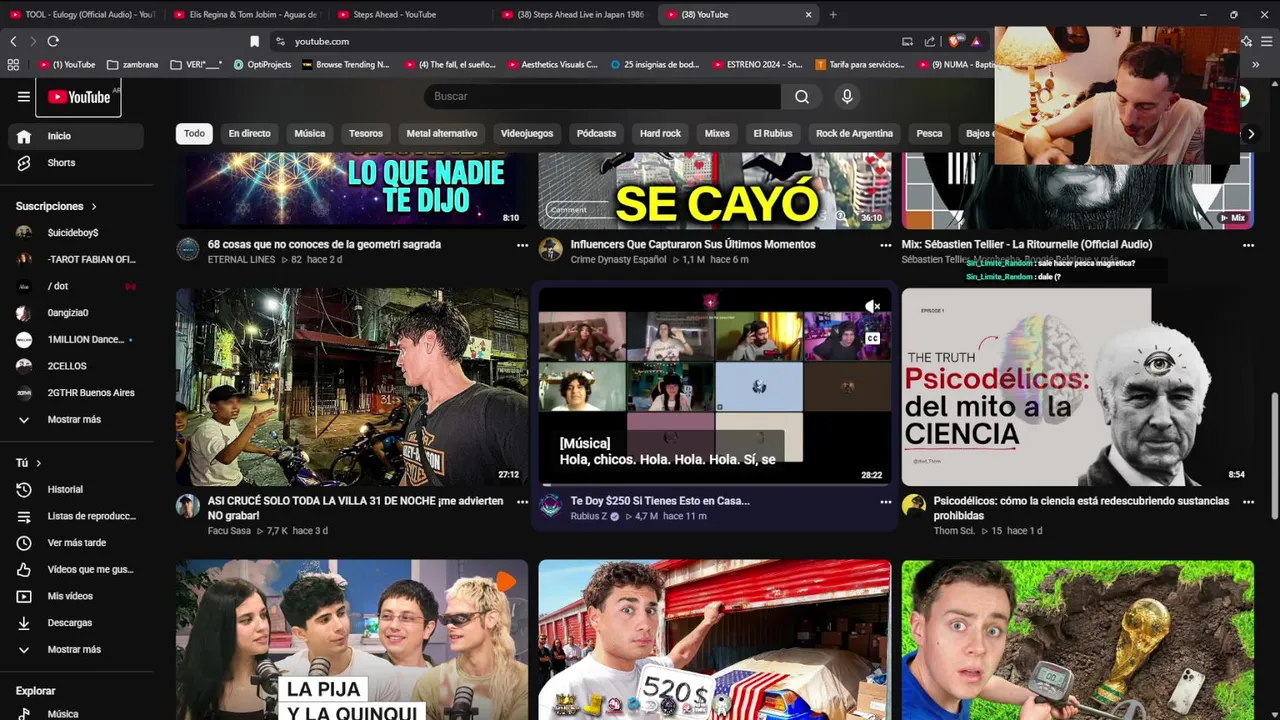
Task: Open Thom Sci. channel avatar
Action: 914,505
